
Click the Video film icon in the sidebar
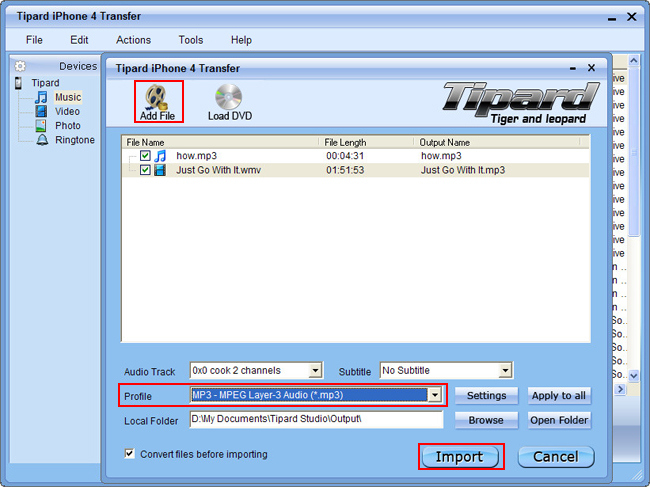41,111
